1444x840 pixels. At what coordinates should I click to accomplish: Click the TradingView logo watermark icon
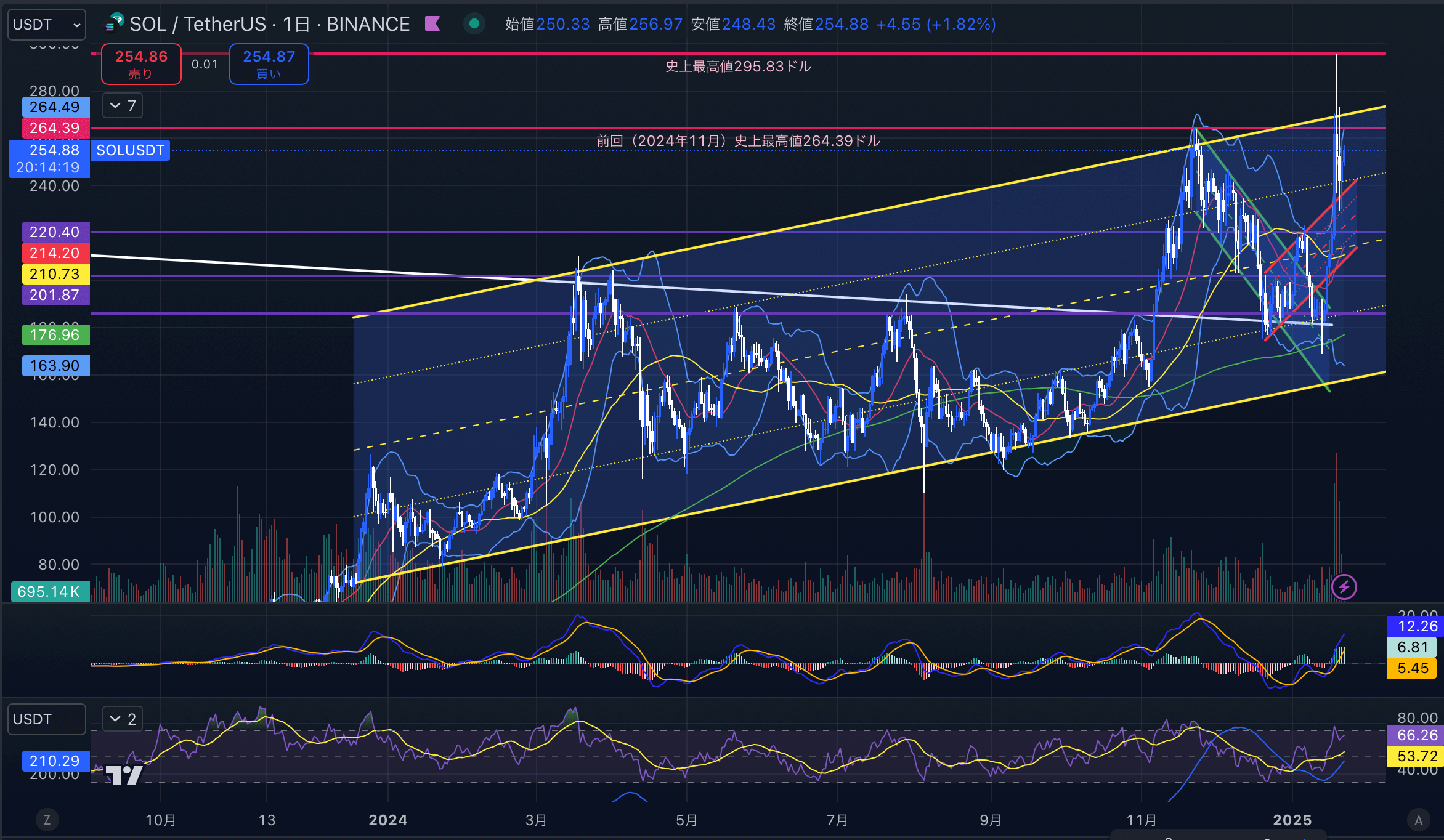pyautogui.click(x=124, y=774)
